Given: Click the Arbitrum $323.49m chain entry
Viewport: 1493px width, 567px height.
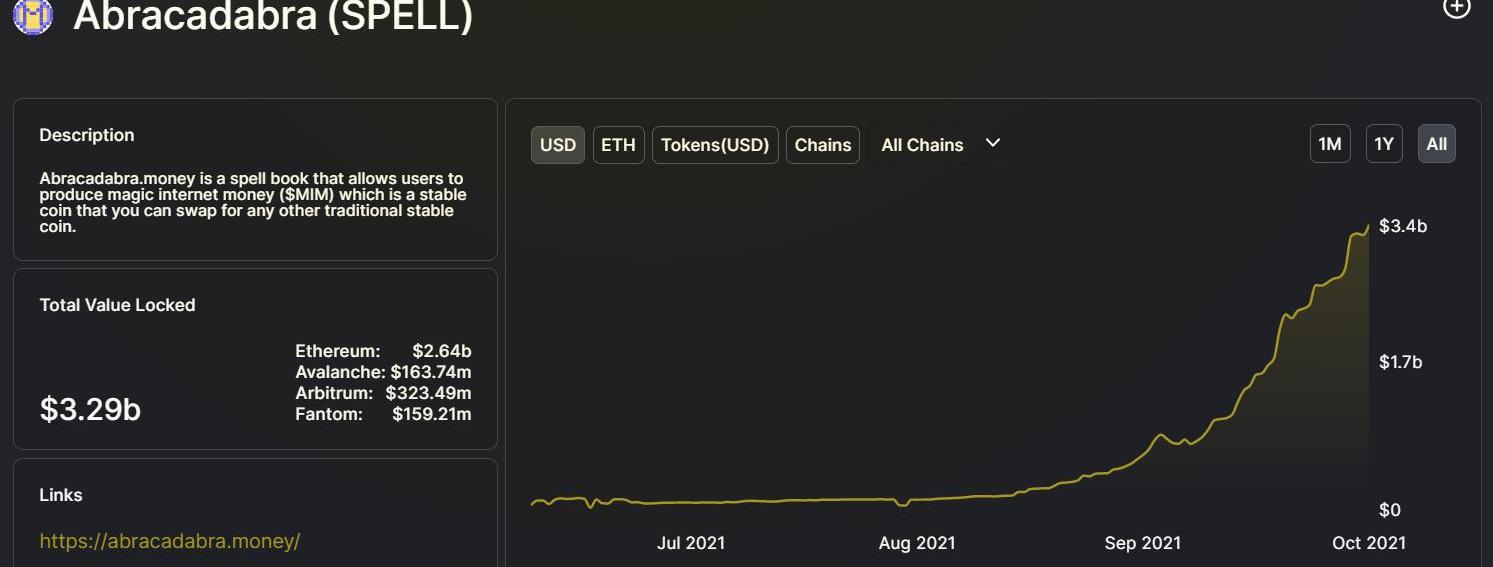Looking at the screenshot, I should point(383,393).
